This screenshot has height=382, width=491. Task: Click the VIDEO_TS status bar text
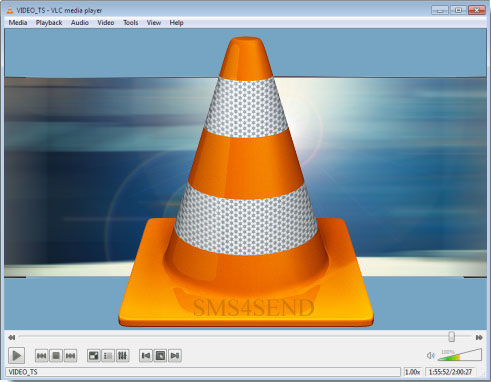[x=23, y=372]
